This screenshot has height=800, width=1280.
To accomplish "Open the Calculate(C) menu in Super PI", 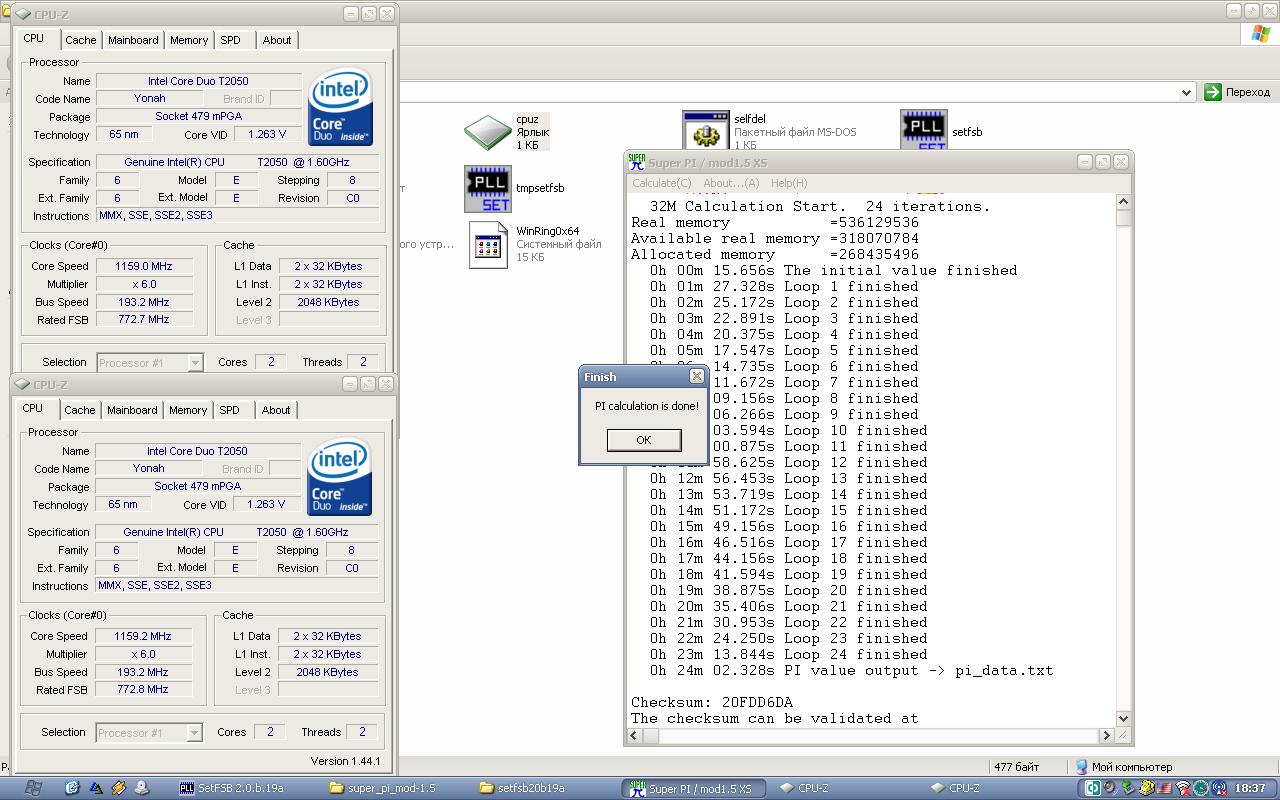I will point(661,183).
